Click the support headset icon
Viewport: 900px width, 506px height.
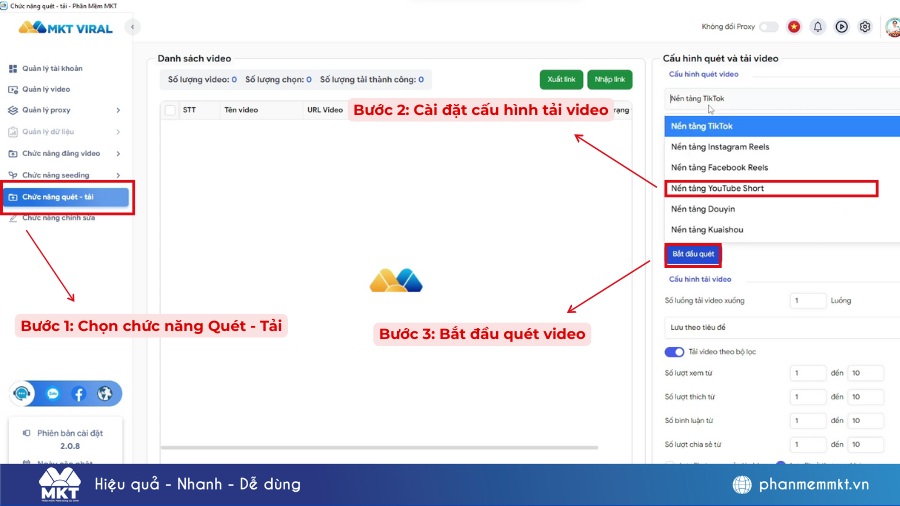[22, 394]
